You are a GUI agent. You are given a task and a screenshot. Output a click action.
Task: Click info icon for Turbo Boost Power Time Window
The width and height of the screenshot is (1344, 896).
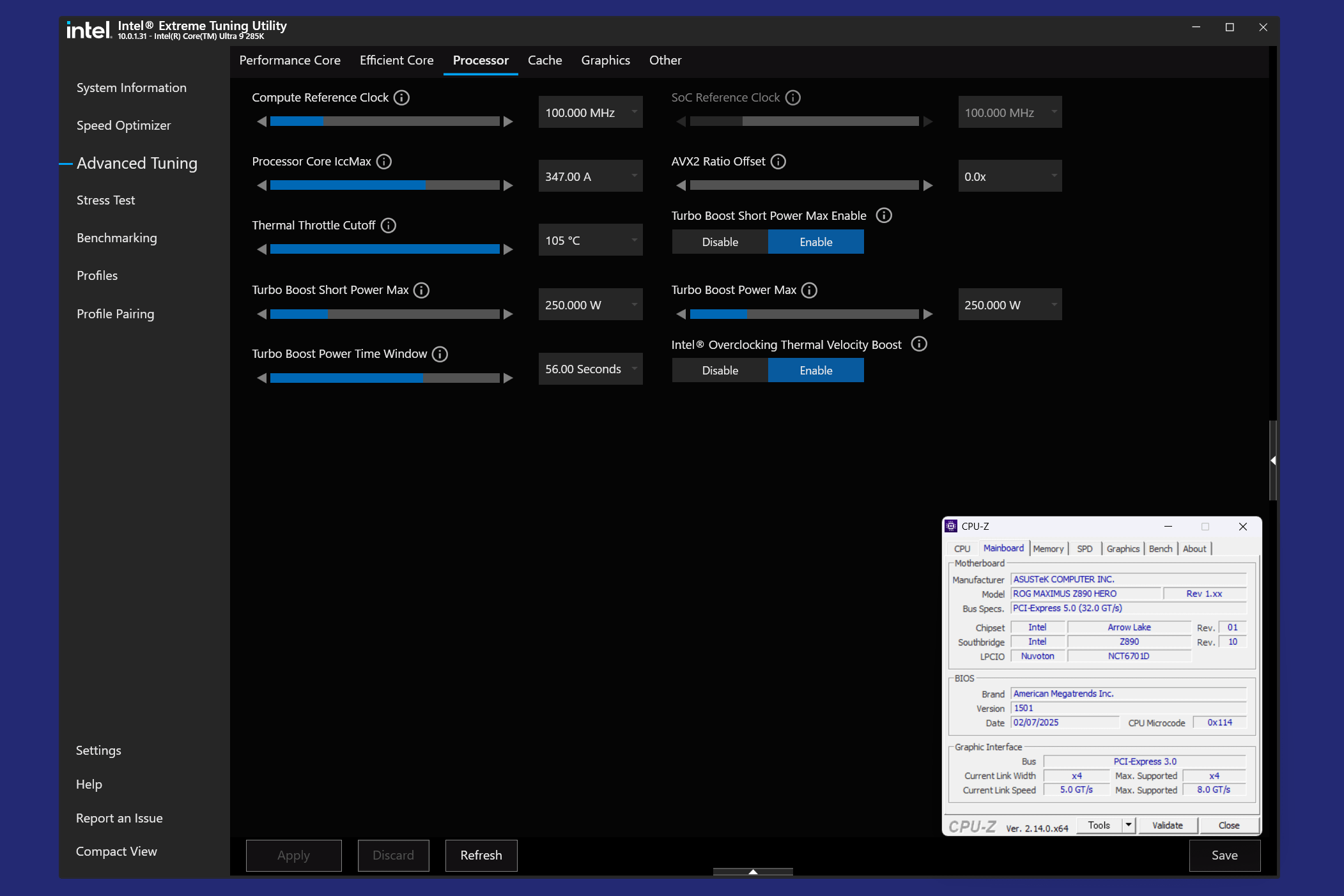(440, 354)
